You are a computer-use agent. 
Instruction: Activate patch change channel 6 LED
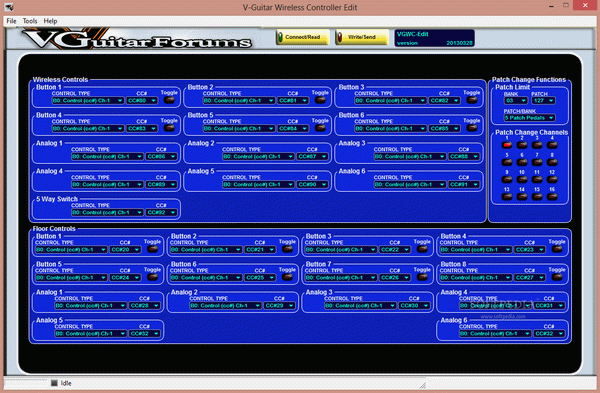point(522,163)
